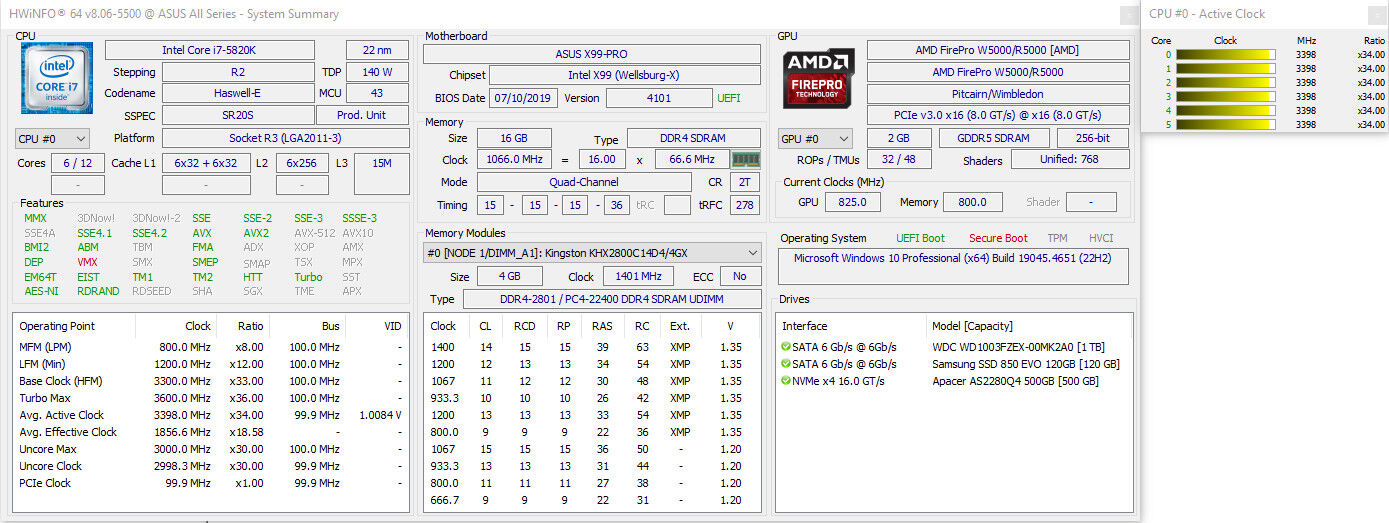The image size is (1389, 523).
Task: Click the PCIe v3.0 x16 link field
Action: click(998, 115)
